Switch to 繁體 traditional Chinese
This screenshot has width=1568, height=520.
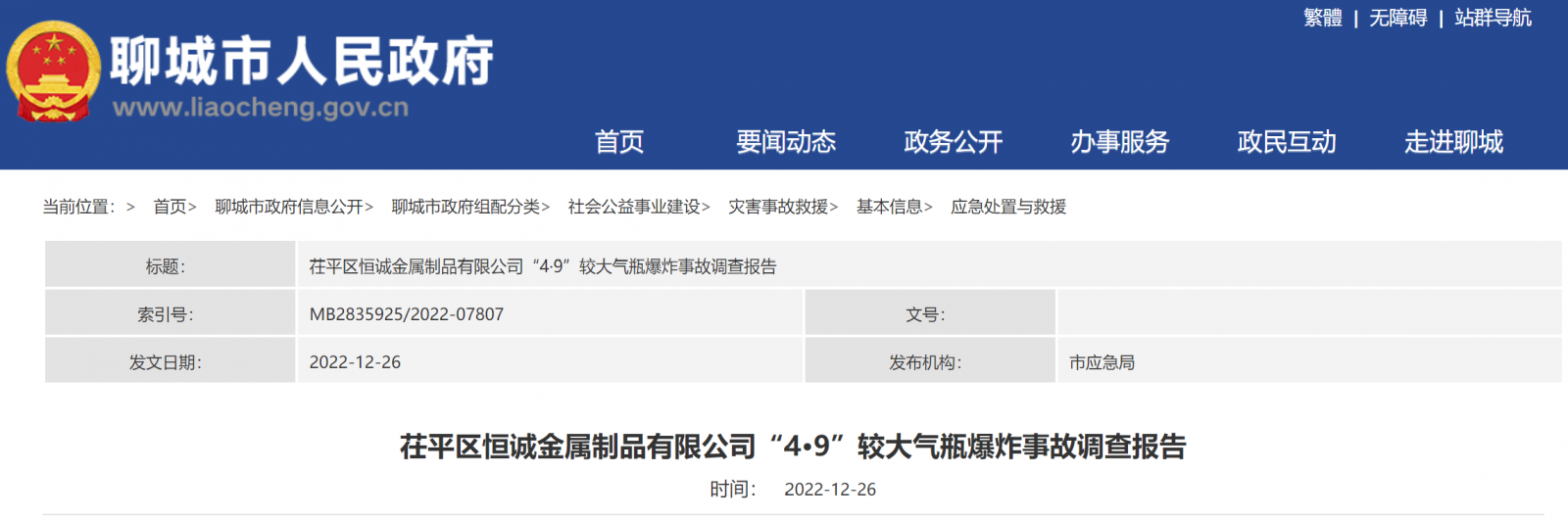tap(1322, 18)
